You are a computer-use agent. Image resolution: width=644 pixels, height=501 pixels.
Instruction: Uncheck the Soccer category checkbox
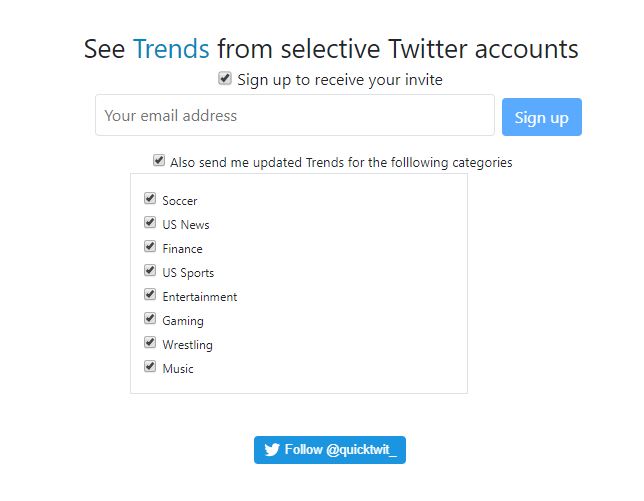[x=150, y=199]
